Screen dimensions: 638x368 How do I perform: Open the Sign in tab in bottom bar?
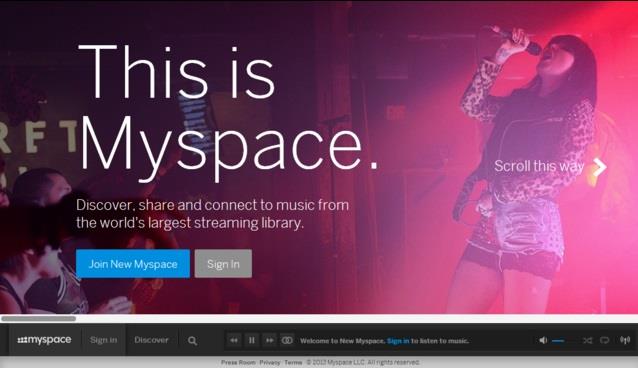click(x=103, y=340)
